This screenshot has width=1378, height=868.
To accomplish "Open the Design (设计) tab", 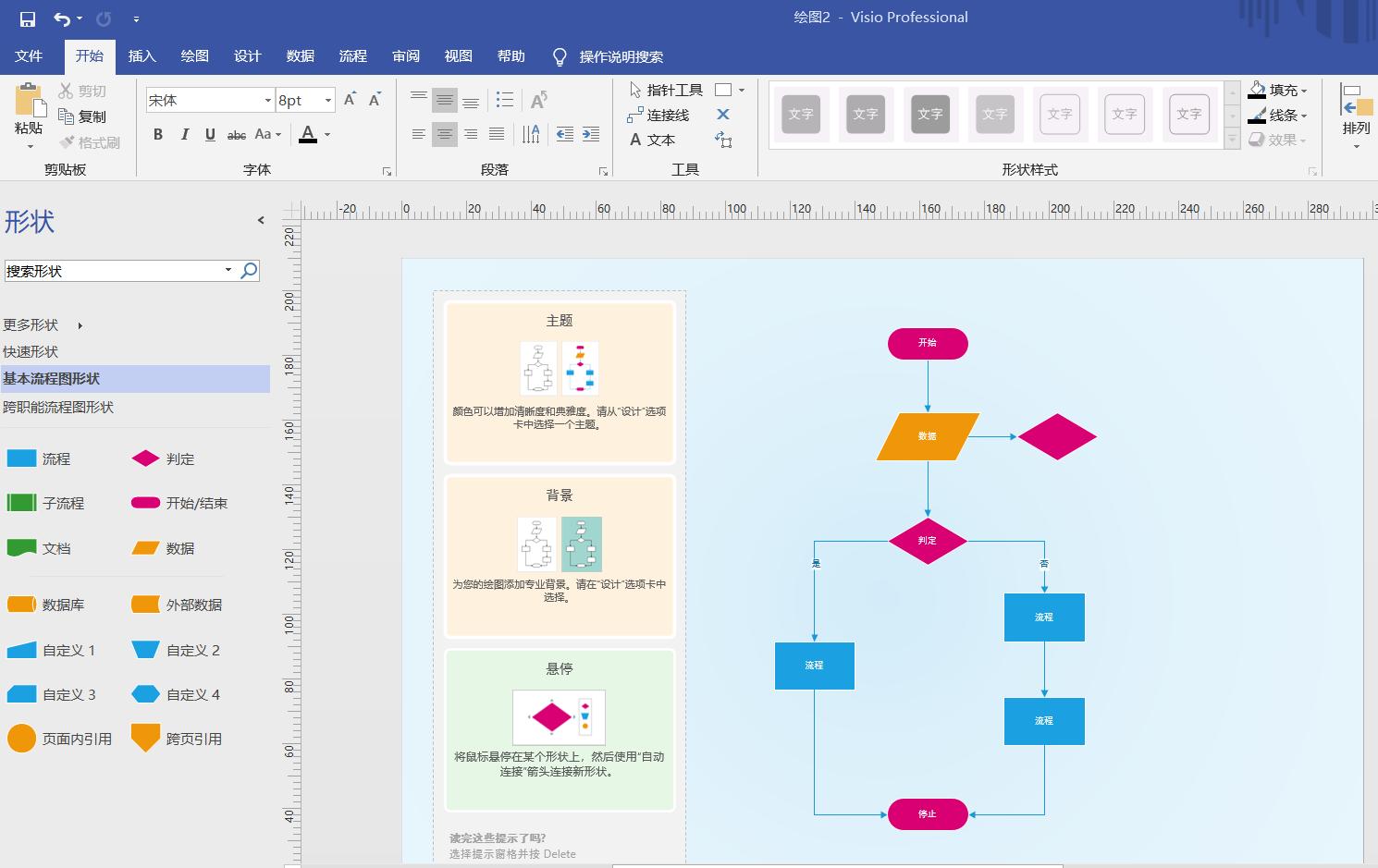I will [x=247, y=56].
